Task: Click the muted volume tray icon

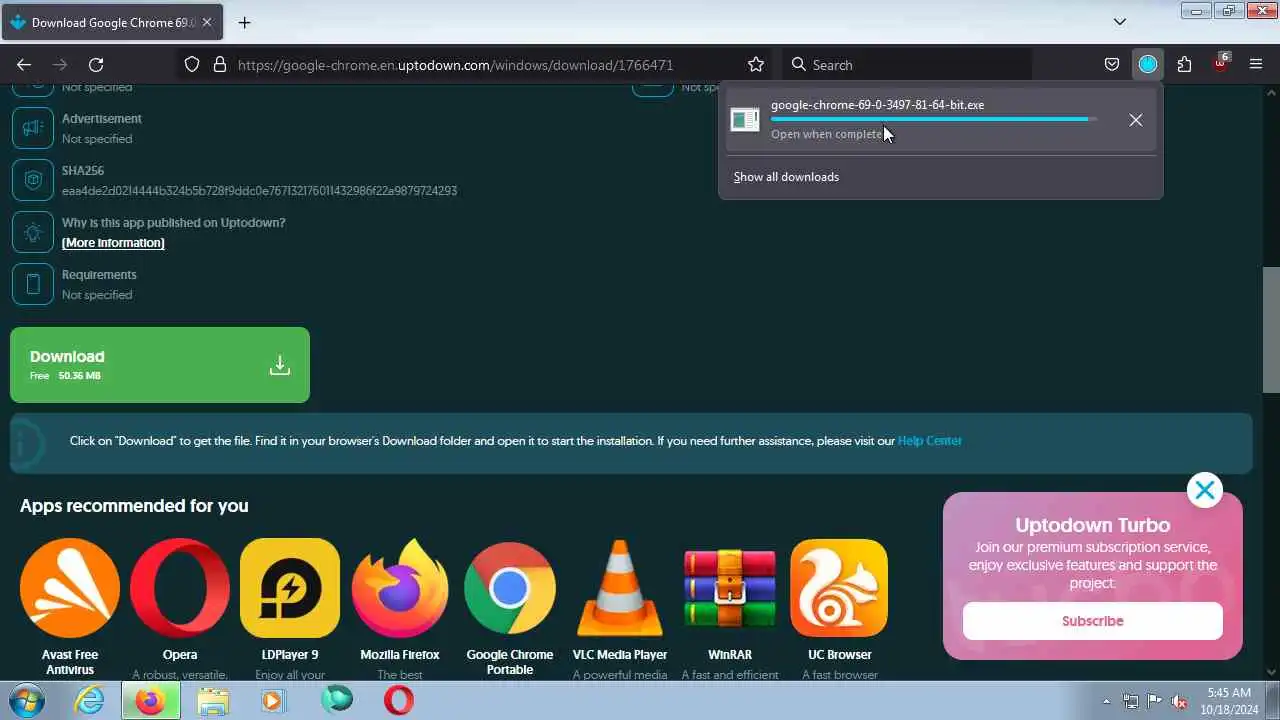Action: tap(1179, 701)
